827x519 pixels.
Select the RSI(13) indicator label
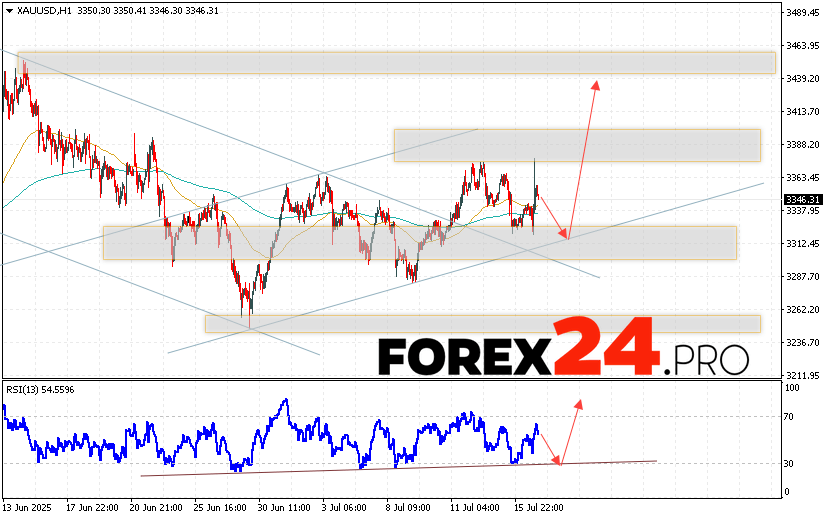coord(45,388)
